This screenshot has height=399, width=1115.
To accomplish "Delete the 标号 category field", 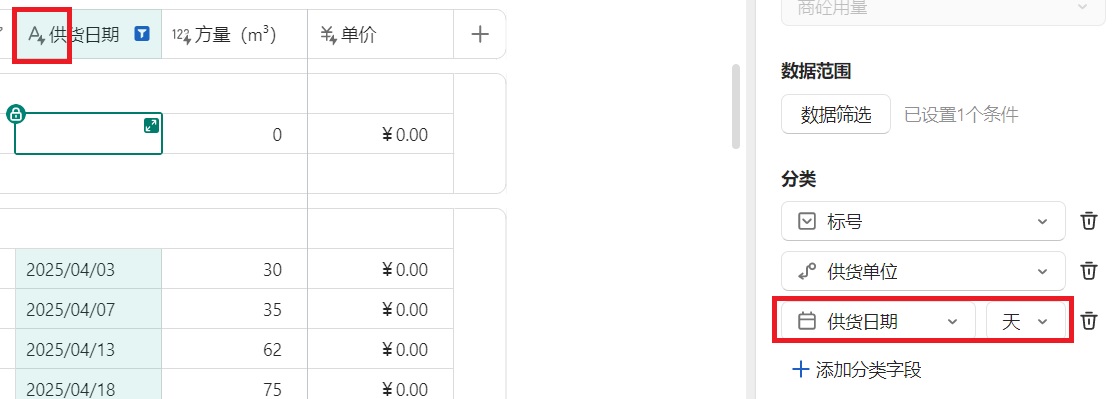I will (1089, 221).
